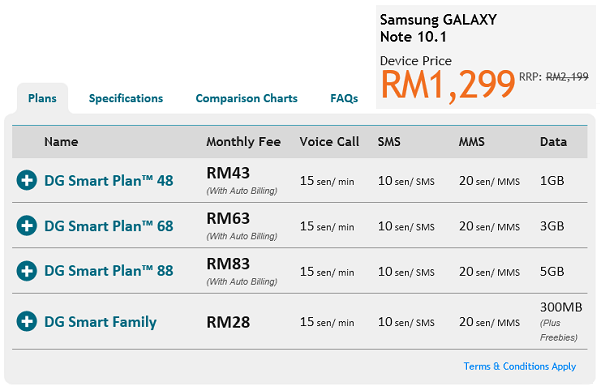Select the DG Smart Plan 88 name
This screenshot has width=600, height=389.
click(109, 271)
